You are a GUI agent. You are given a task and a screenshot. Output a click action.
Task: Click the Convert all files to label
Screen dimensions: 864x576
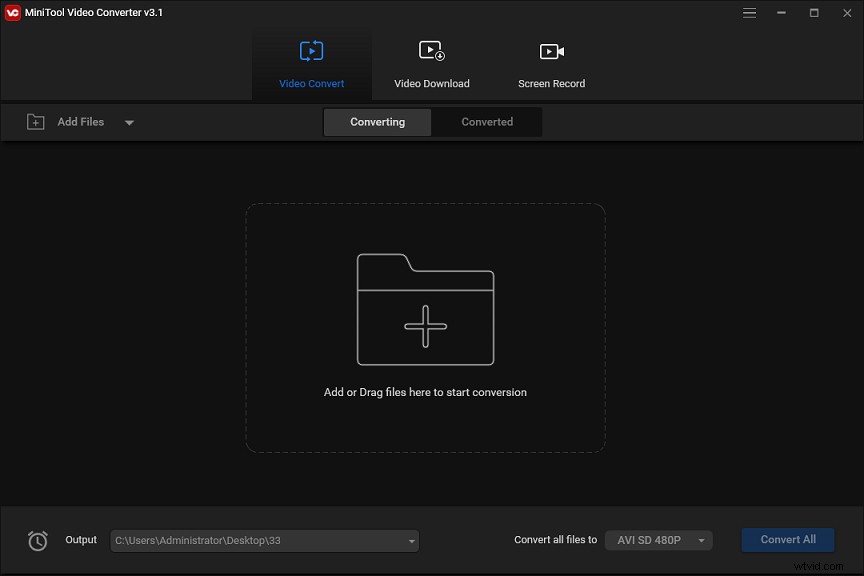click(555, 539)
